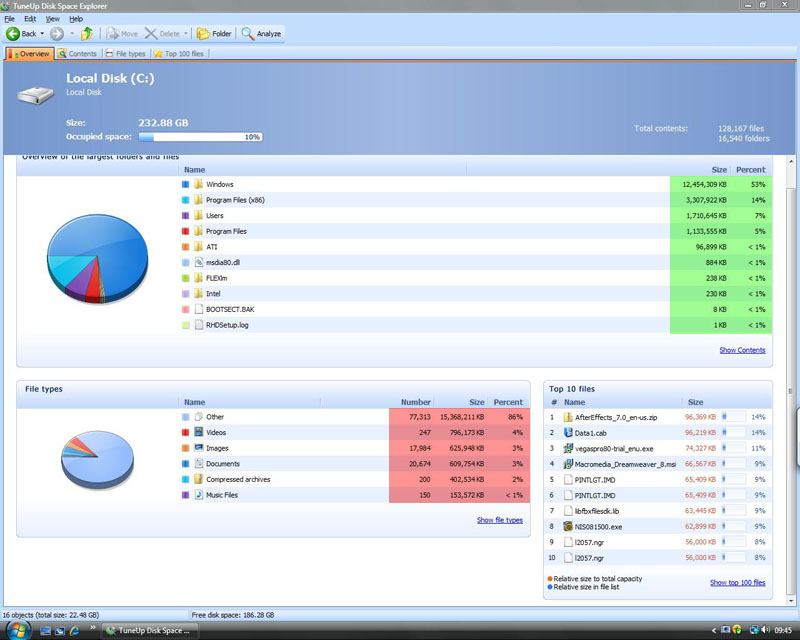Click the Images file type icon
Image resolution: width=800 pixels, height=640 pixels.
tap(198, 448)
